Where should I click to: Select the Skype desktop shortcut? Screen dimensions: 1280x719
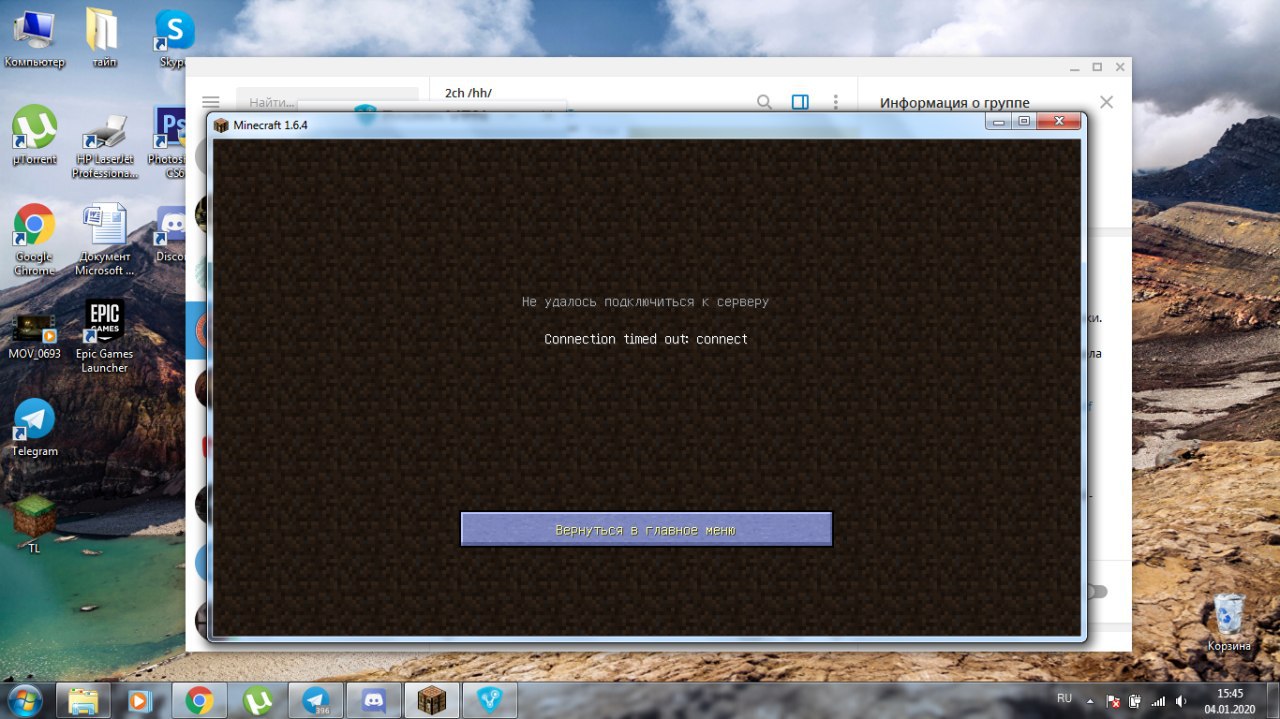(173, 39)
